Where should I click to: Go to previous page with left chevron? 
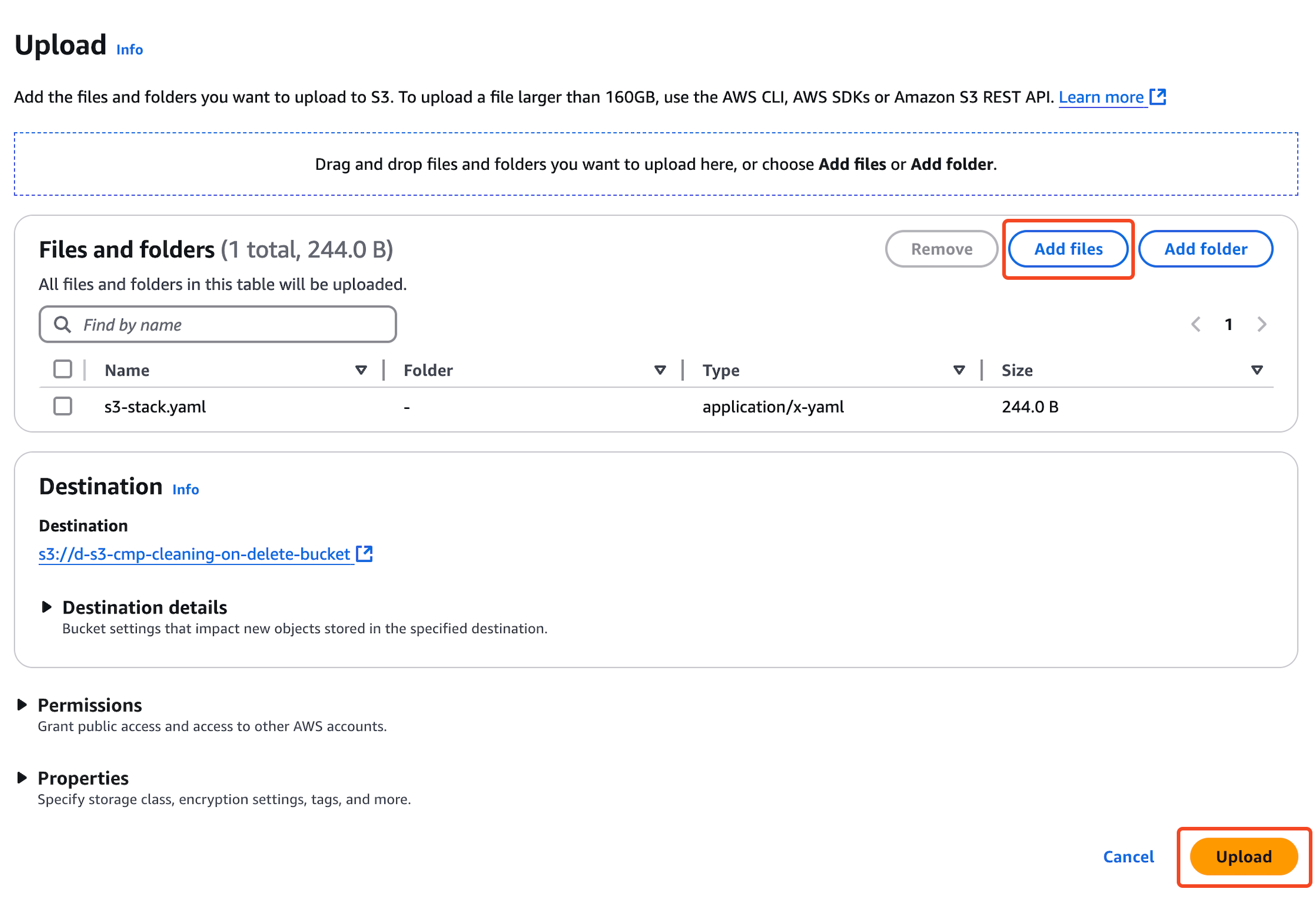(1196, 325)
